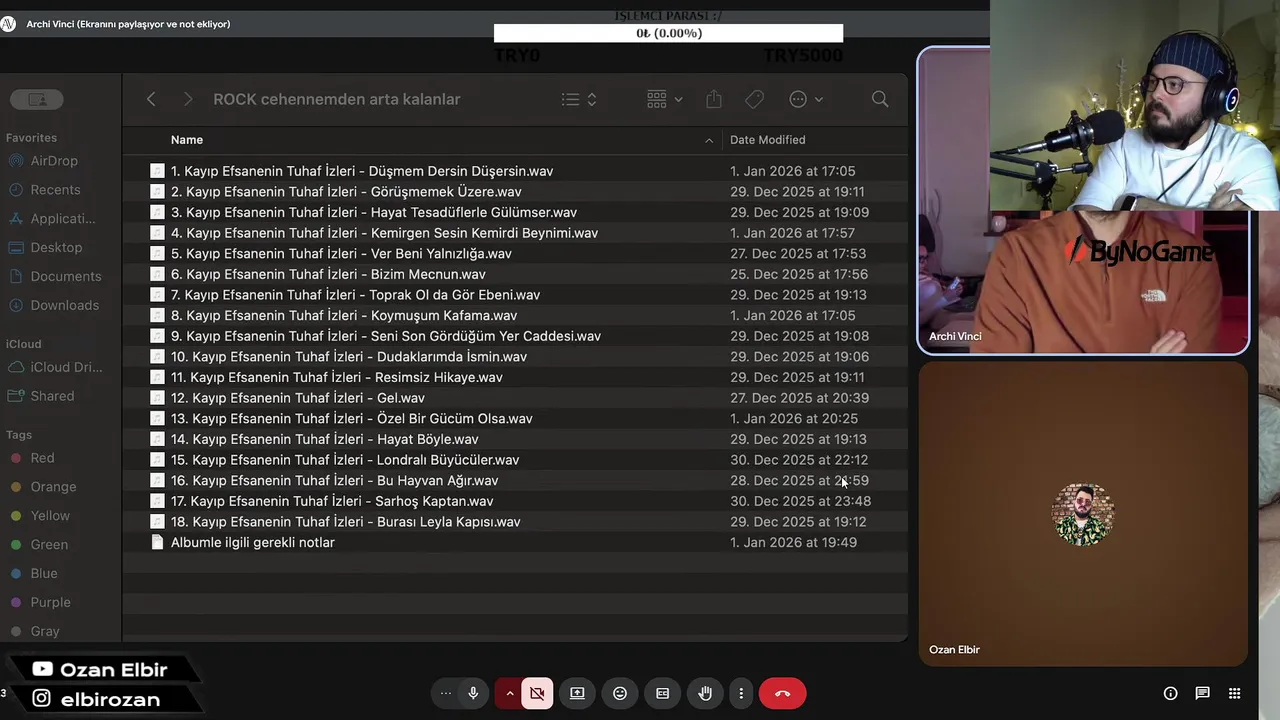This screenshot has width=1280, height=720.
Task: Toggle the camera off/on button
Action: tap(537, 693)
